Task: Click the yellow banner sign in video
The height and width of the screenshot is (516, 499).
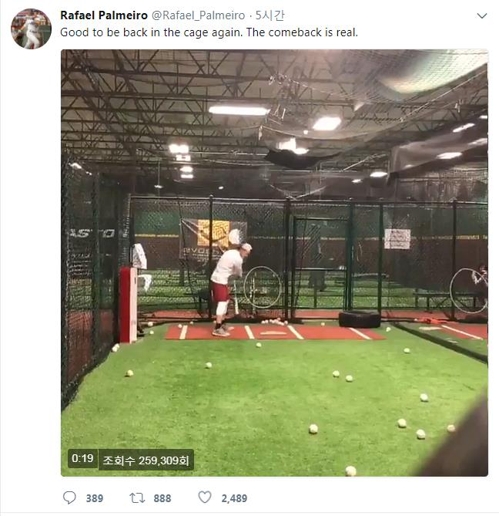Action: 213,233
